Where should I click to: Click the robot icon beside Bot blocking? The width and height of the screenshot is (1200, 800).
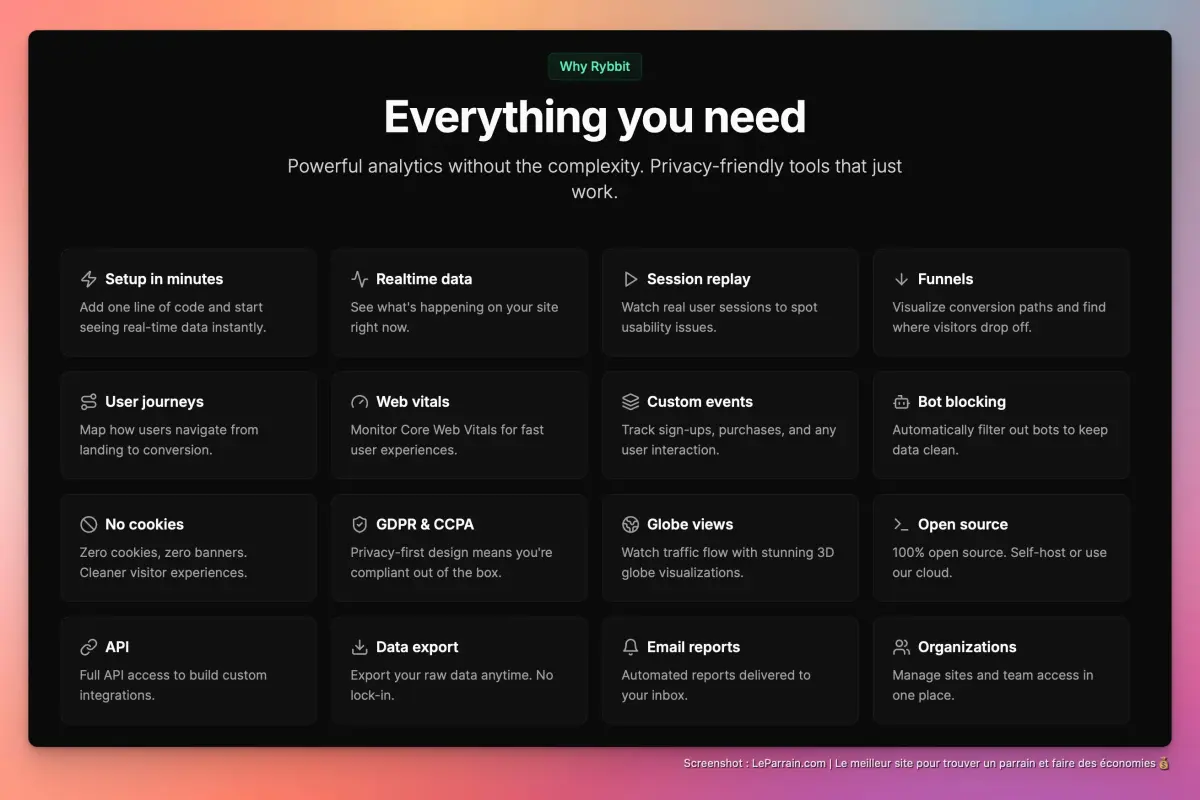901,402
